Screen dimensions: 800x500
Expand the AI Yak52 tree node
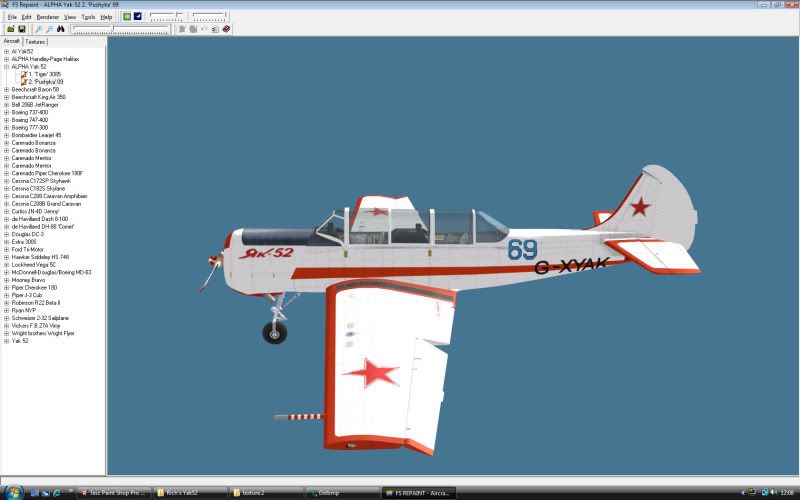(x=7, y=52)
